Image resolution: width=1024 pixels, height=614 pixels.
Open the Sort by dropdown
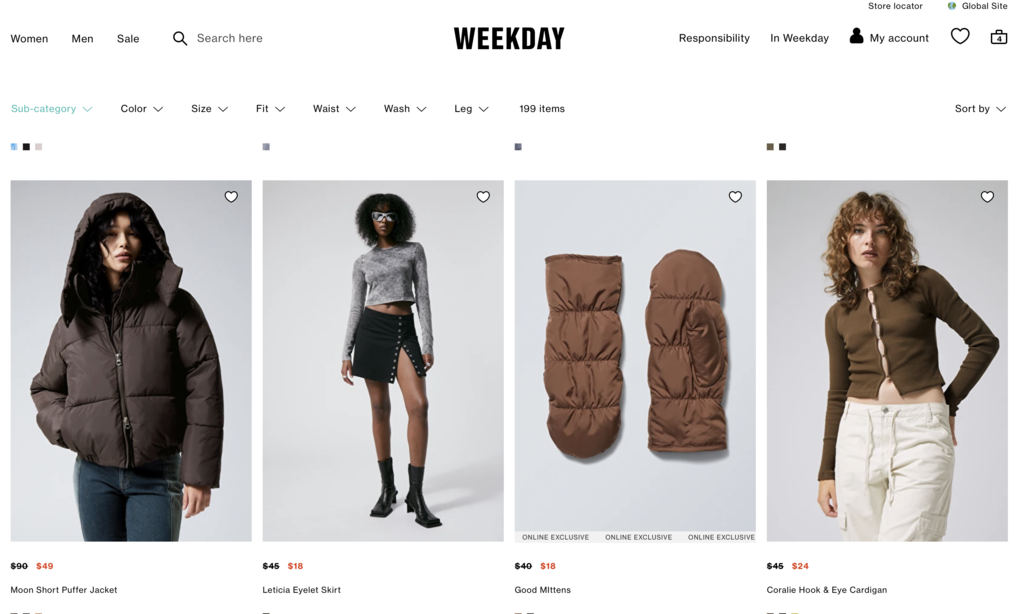[x=980, y=109]
